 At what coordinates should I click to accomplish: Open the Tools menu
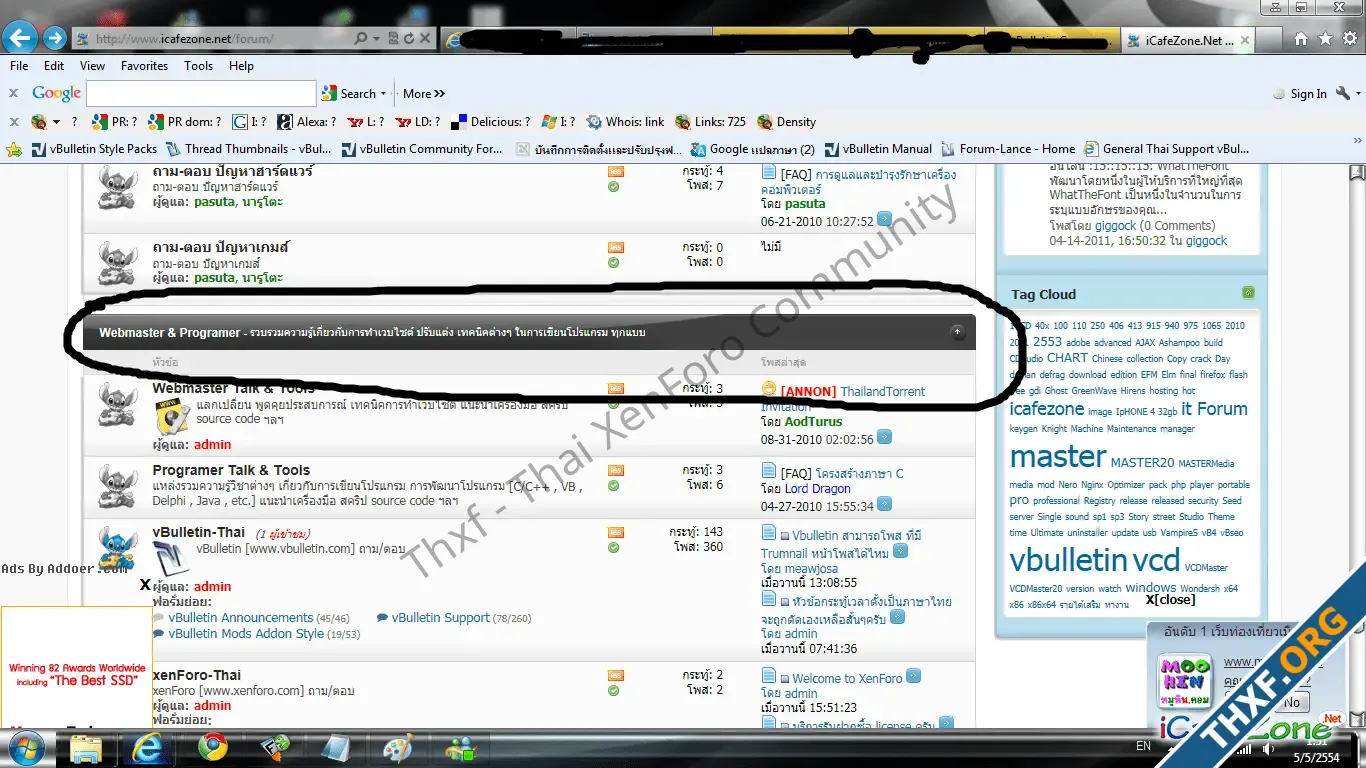coord(198,65)
